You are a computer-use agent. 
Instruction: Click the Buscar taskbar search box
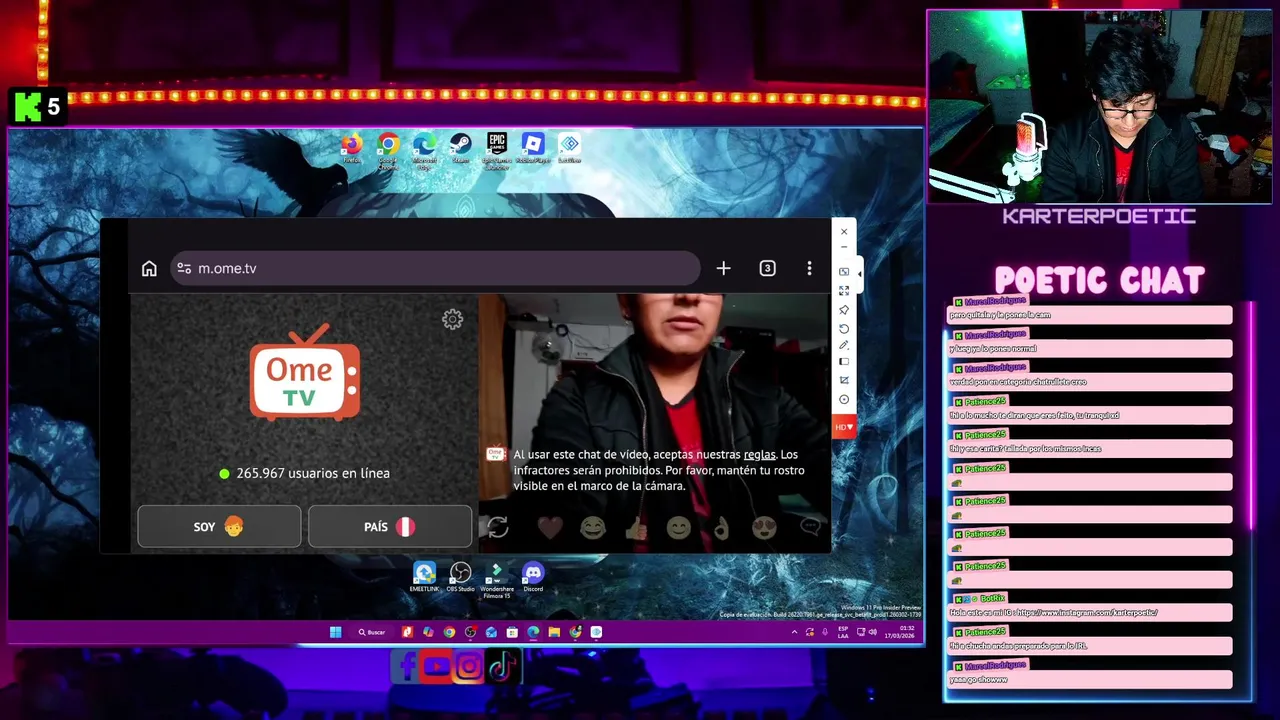pyautogui.click(x=372, y=632)
